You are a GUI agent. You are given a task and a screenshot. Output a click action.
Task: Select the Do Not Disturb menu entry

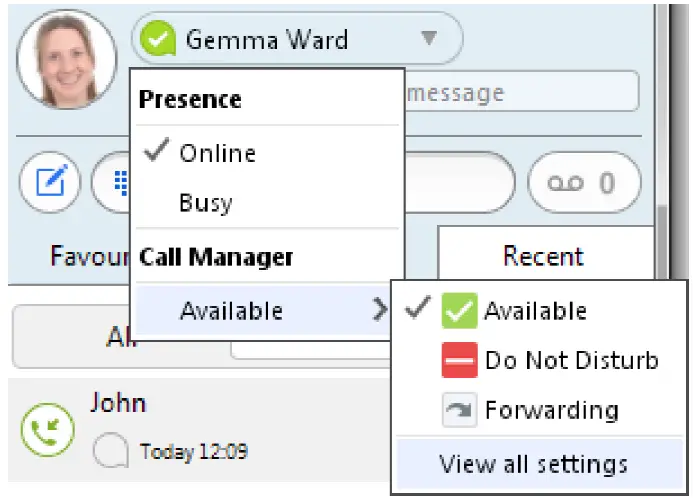(571, 360)
